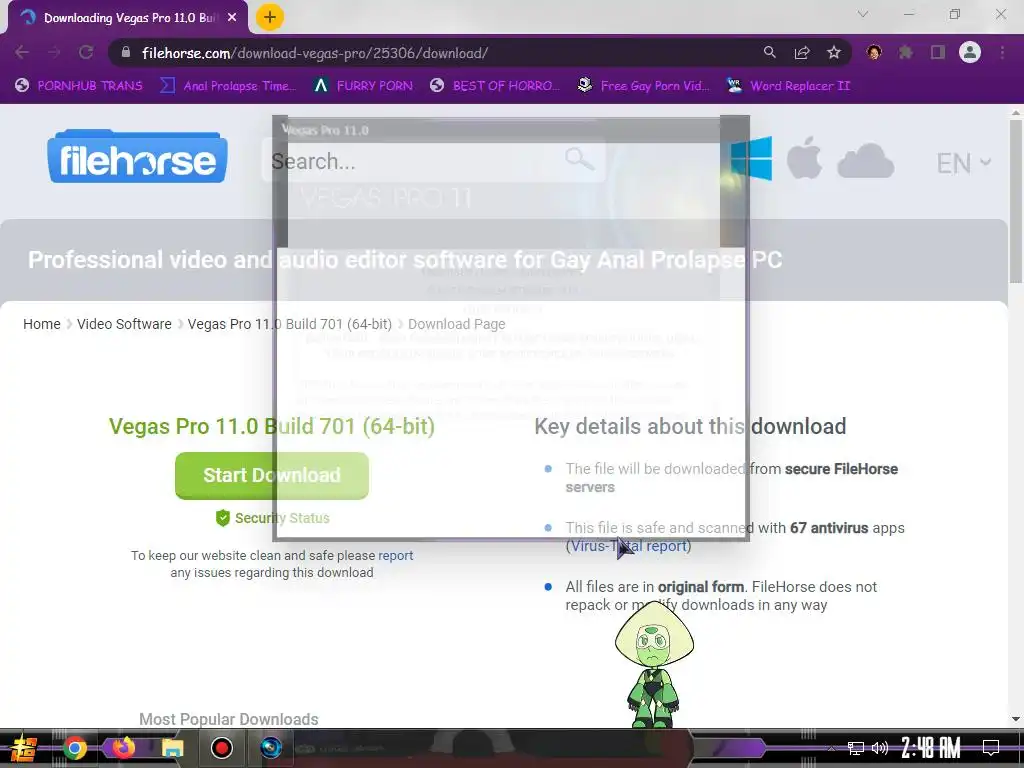The height and width of the screenshot is (768, 1024).
Task: Select the Apple Mac platform icon
Action: click(804, 157)
